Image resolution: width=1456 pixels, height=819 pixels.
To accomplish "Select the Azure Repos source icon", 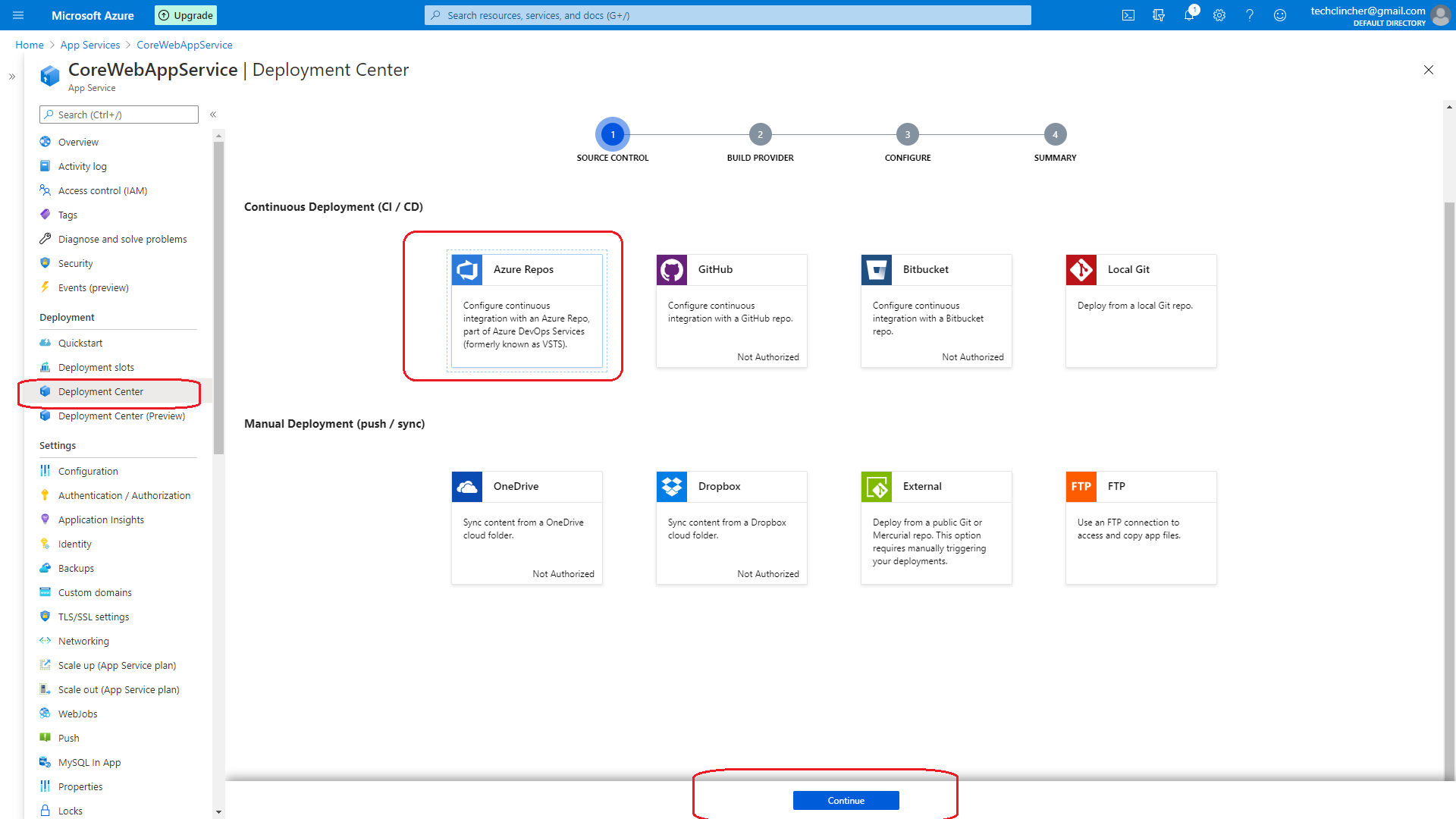I will pyautogui.click(x=467, y=270).
